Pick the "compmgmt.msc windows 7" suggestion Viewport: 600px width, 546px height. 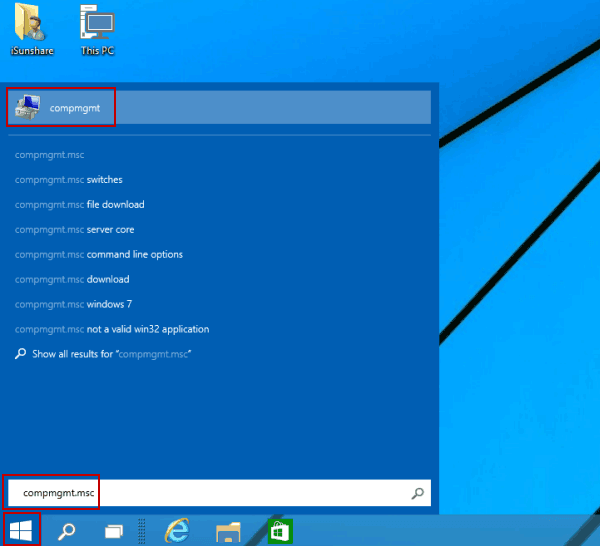pyautogui.click(x=73, y=304)
